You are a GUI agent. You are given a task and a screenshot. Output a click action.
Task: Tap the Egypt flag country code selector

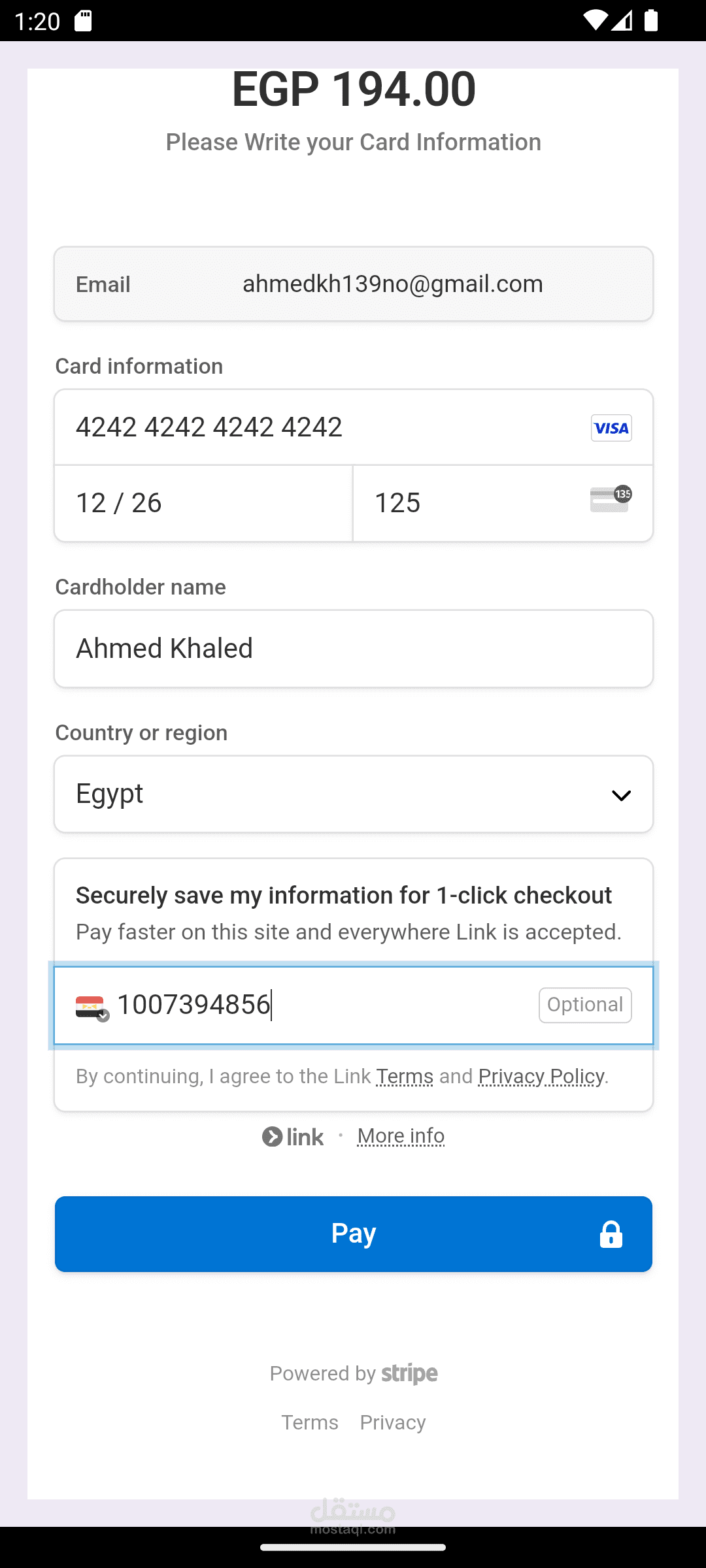point(92,1007)
